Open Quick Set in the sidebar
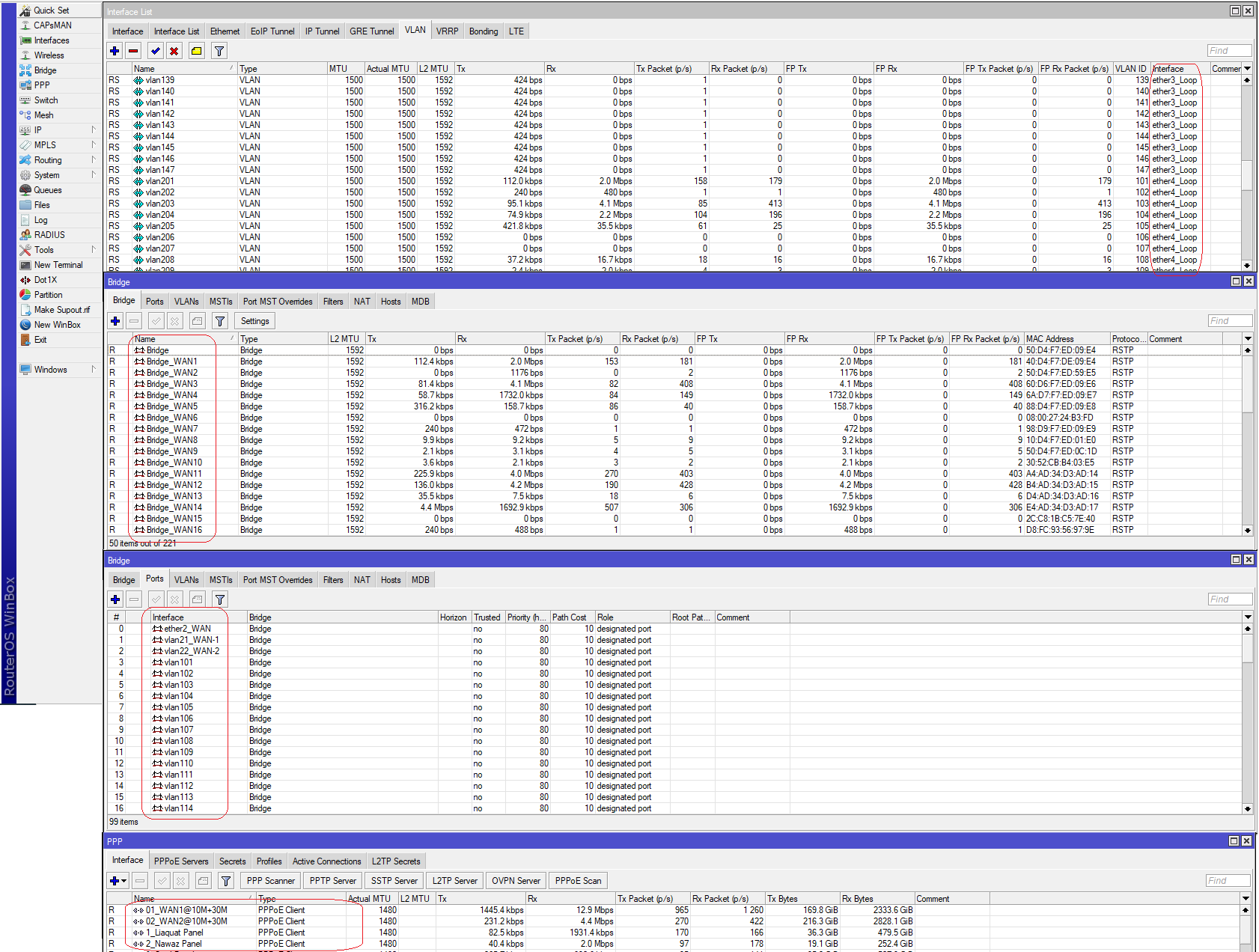The width and height of the screenshot is (1259, 952). coord(49,10)
